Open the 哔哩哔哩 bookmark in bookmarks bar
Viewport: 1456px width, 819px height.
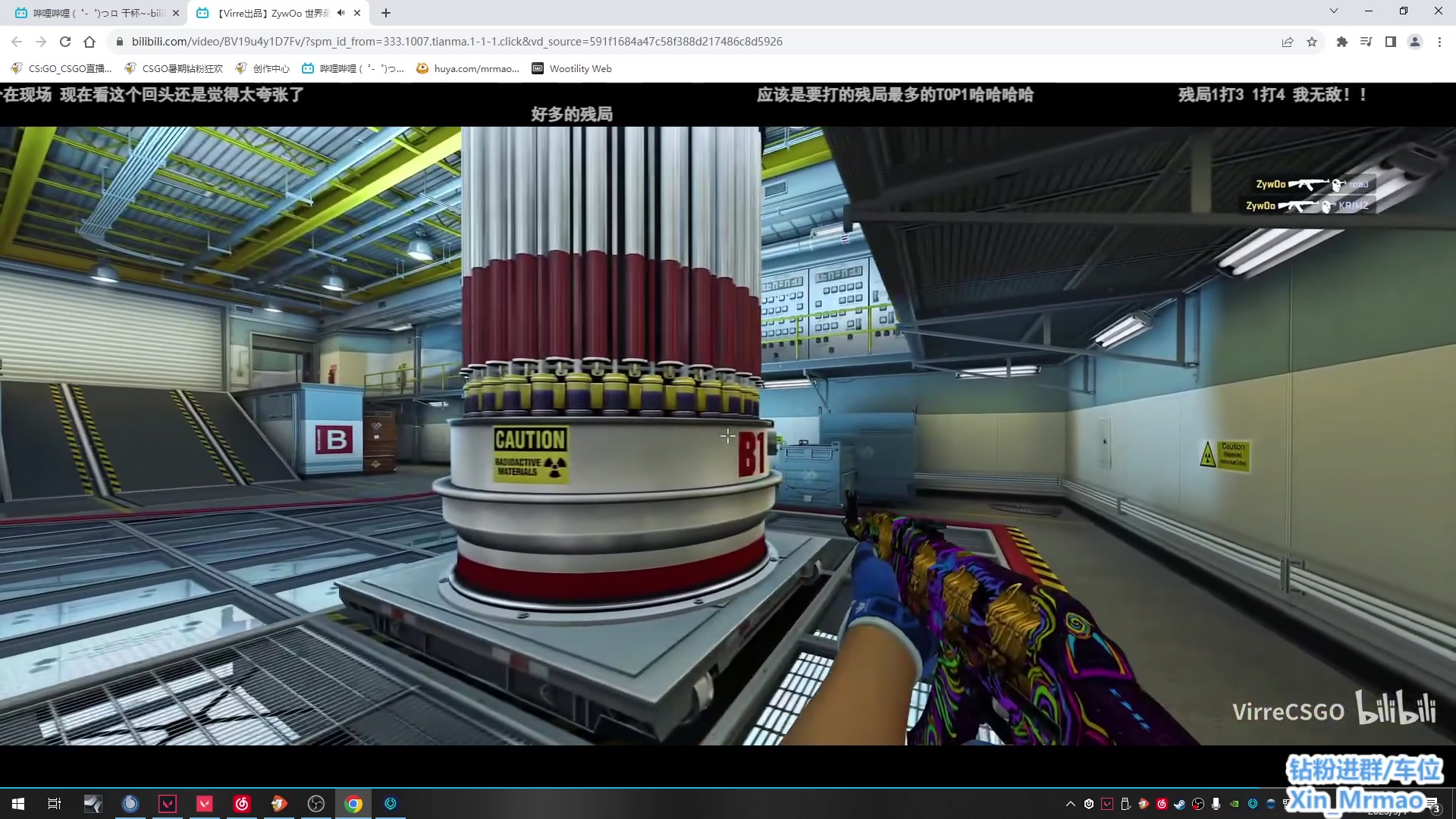click(353, 68)
